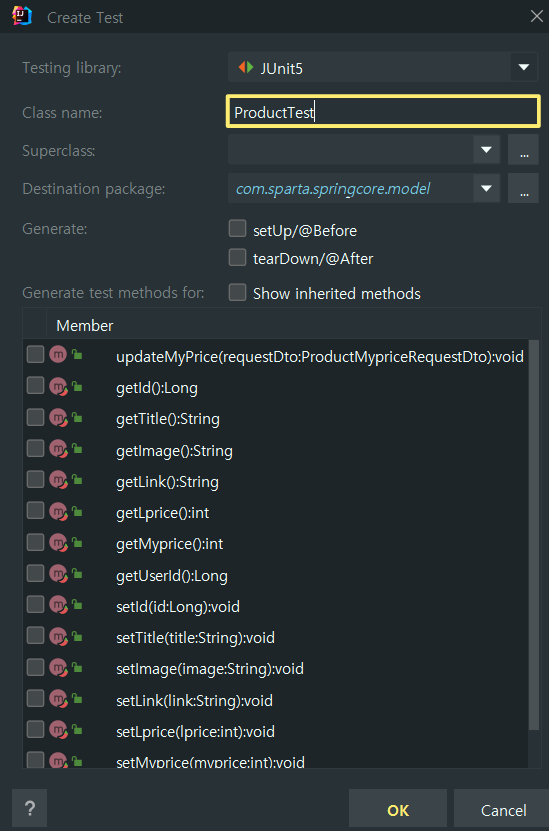Enable the setUp/@Before checkbox
Viewport: 549px width, 831px height.
click(x=237, y=229)
